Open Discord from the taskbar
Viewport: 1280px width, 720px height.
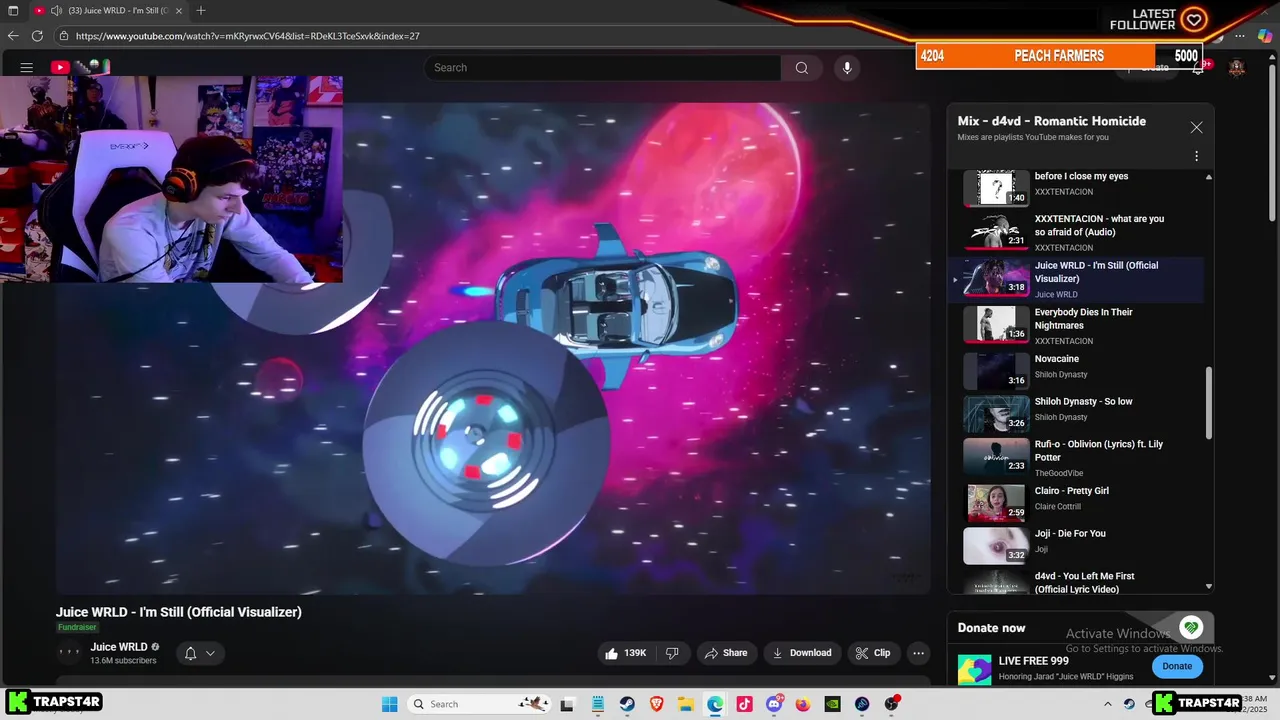[x=773, y=704]
